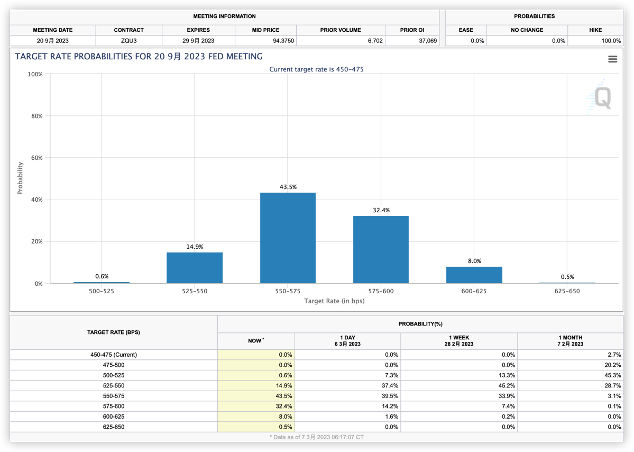Click the data timestamp footnote below table

pyautogui.click(x=317, y=437)
